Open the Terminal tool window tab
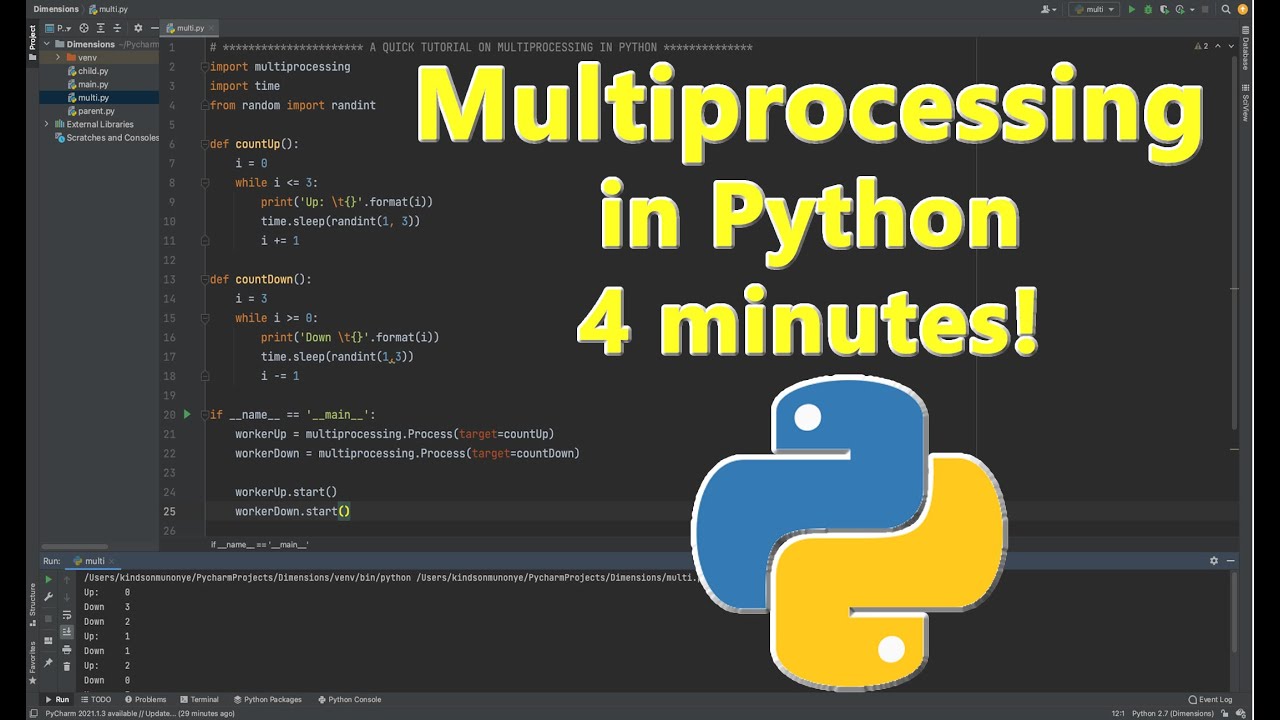This screenshot has width=1280, height=720. tap(199, 700)
